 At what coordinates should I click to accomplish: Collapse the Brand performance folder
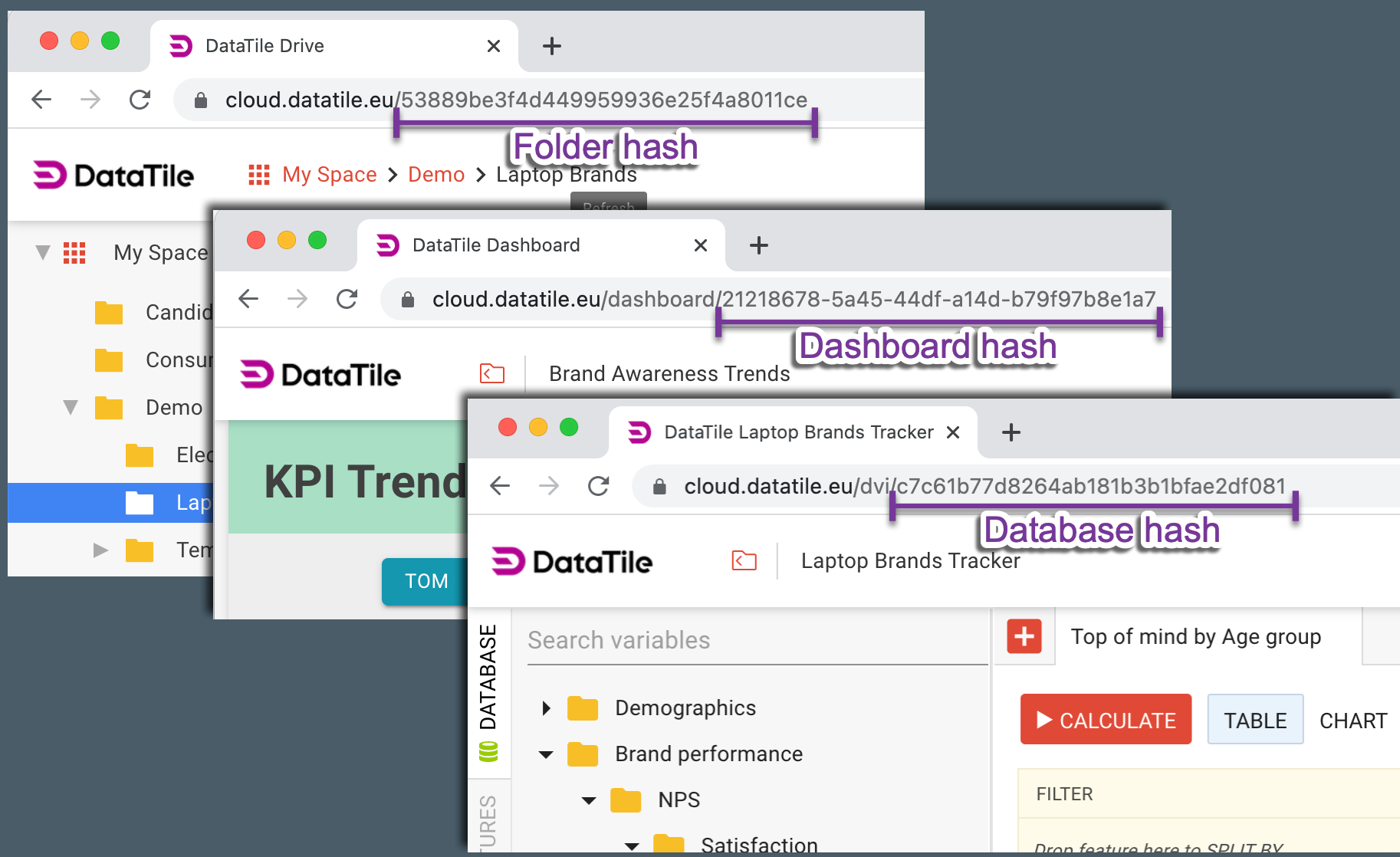546,754
